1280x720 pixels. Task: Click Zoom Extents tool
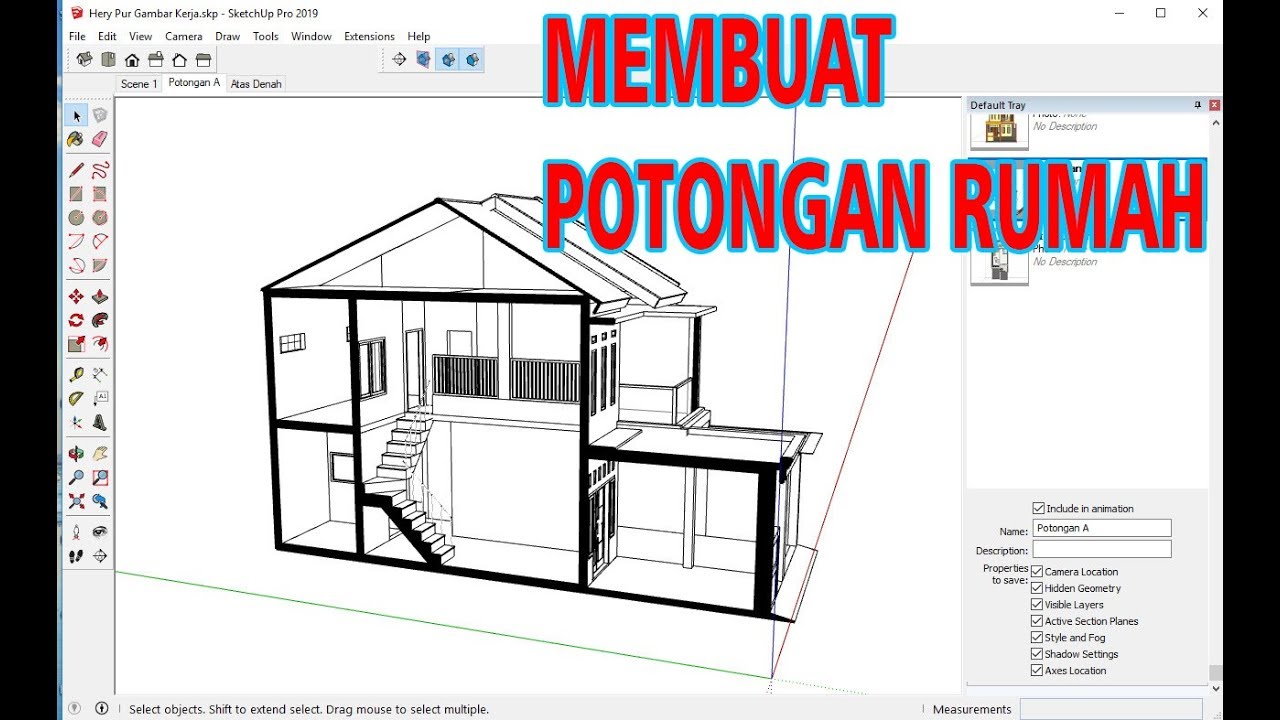pos(76,501)
